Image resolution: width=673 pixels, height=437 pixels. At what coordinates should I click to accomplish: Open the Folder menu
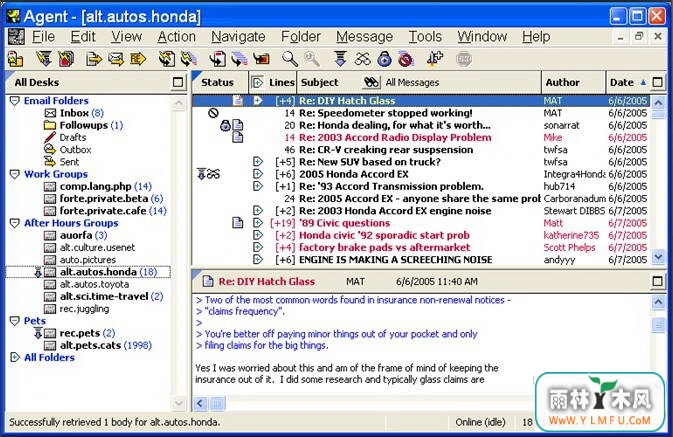301,37
